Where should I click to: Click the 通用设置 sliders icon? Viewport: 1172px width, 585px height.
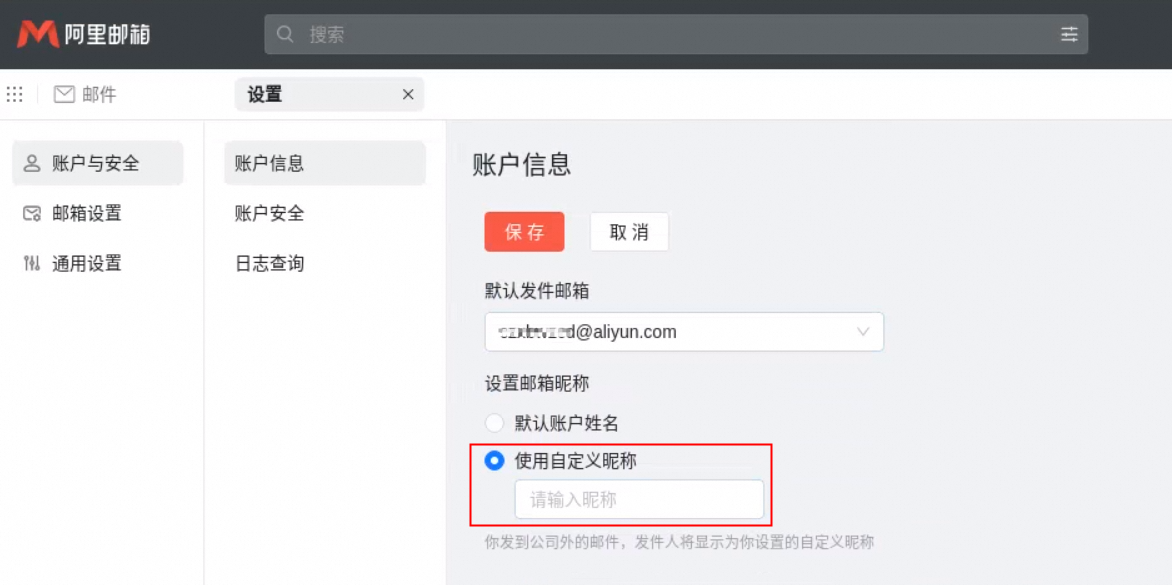29,263
